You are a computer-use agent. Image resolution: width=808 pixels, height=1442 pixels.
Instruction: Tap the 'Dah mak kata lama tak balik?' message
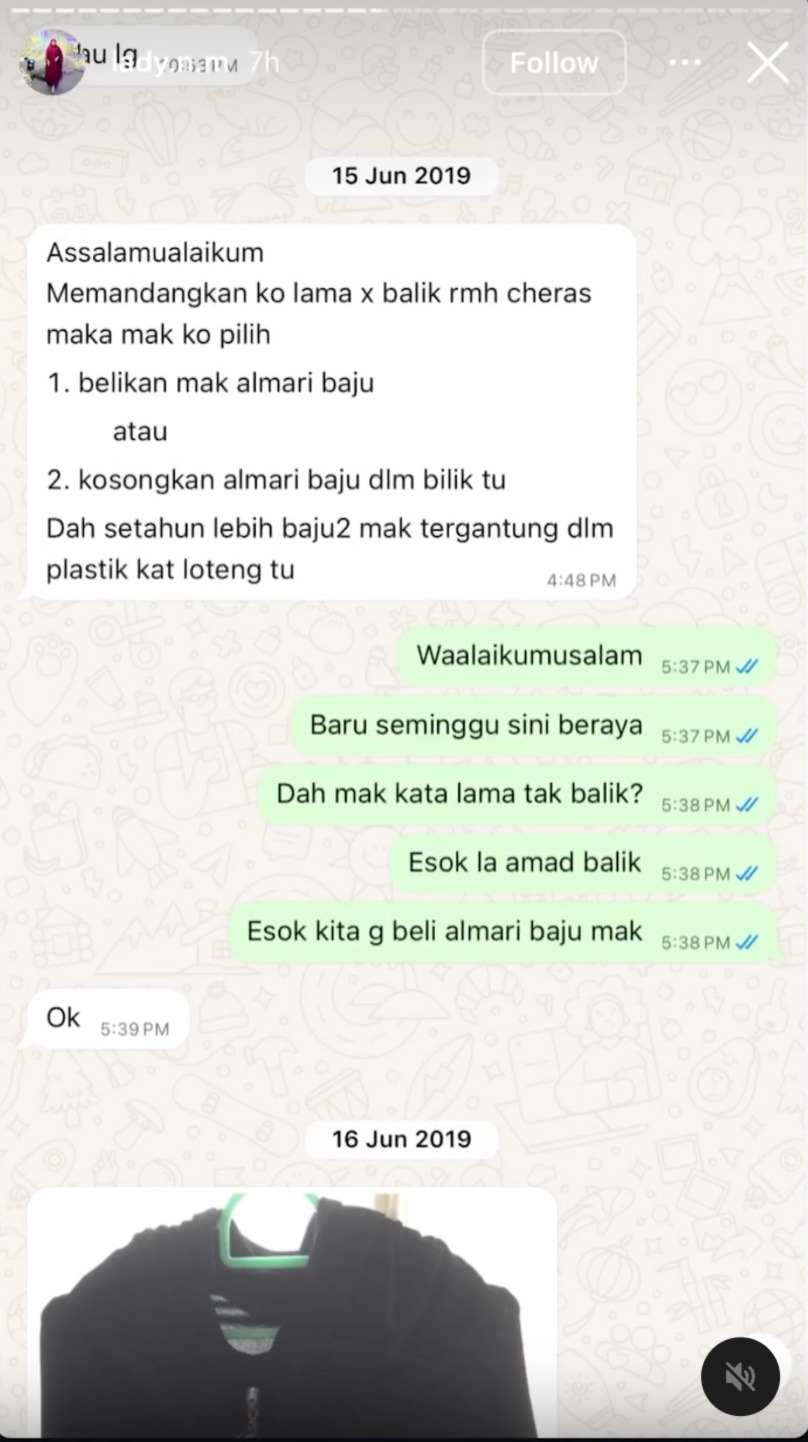point(517,796)
